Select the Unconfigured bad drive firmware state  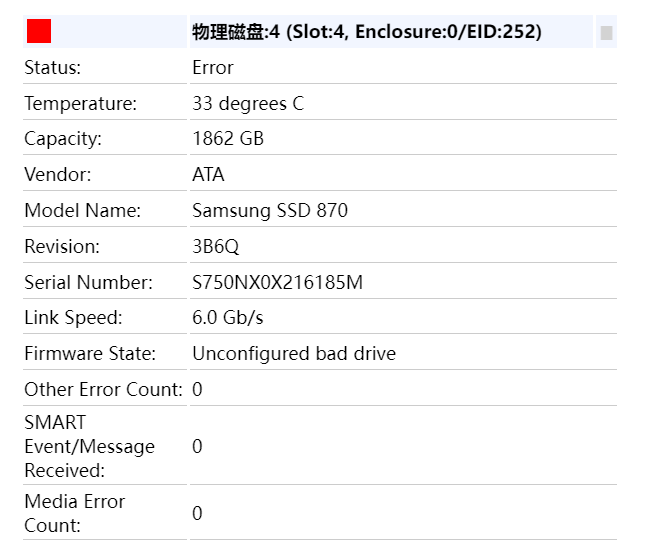tap(294, 354)
